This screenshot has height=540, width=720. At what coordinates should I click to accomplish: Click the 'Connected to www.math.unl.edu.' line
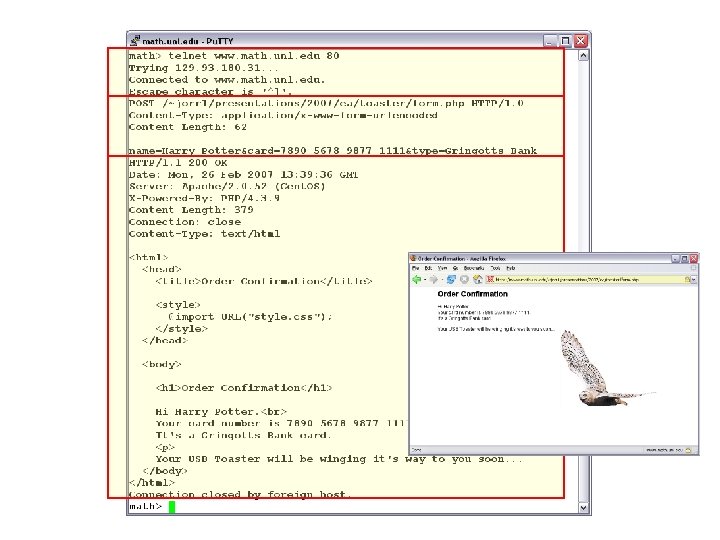227,80
